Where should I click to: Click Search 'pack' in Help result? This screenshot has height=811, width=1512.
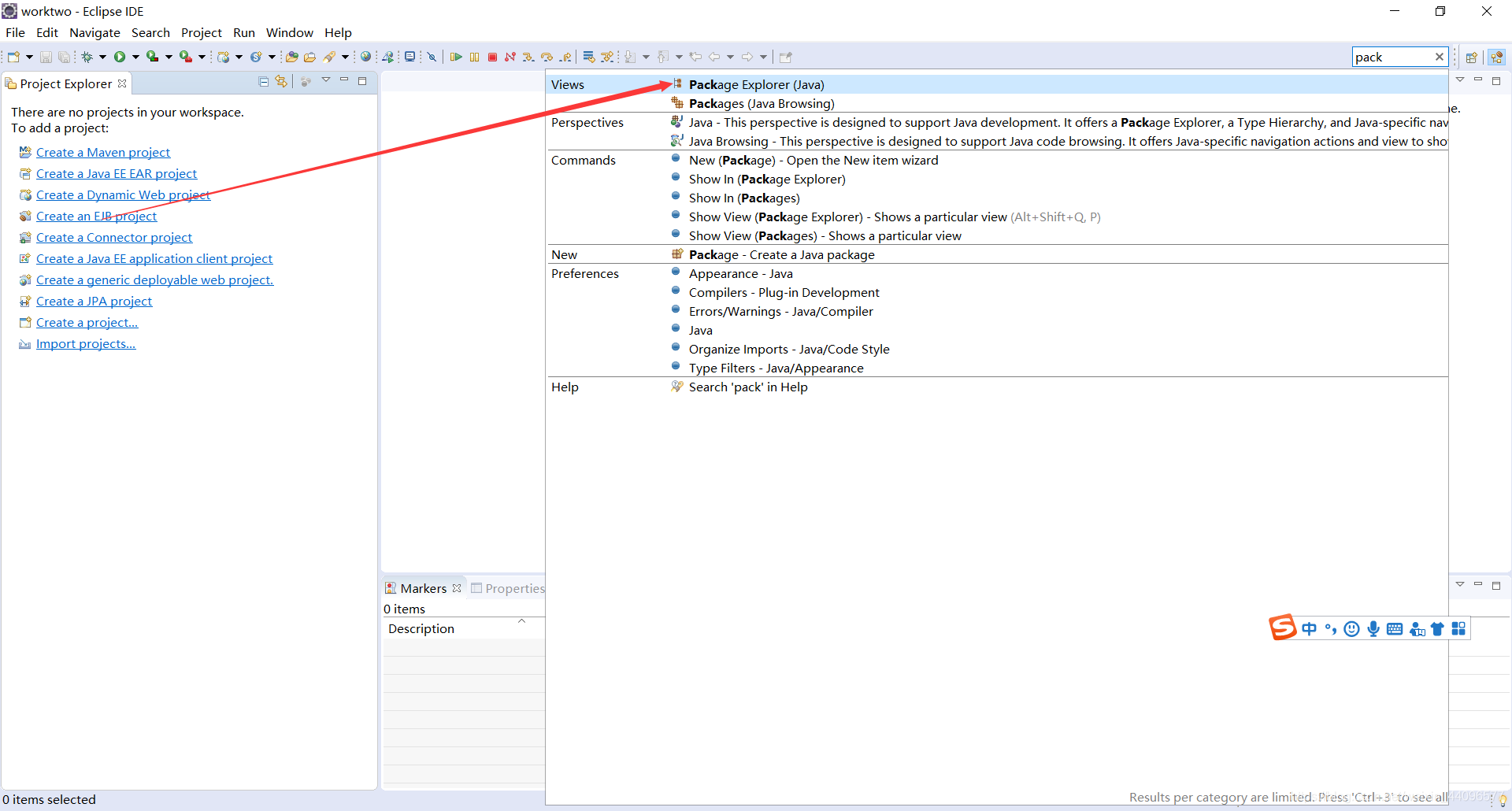[x=997, y=387]
